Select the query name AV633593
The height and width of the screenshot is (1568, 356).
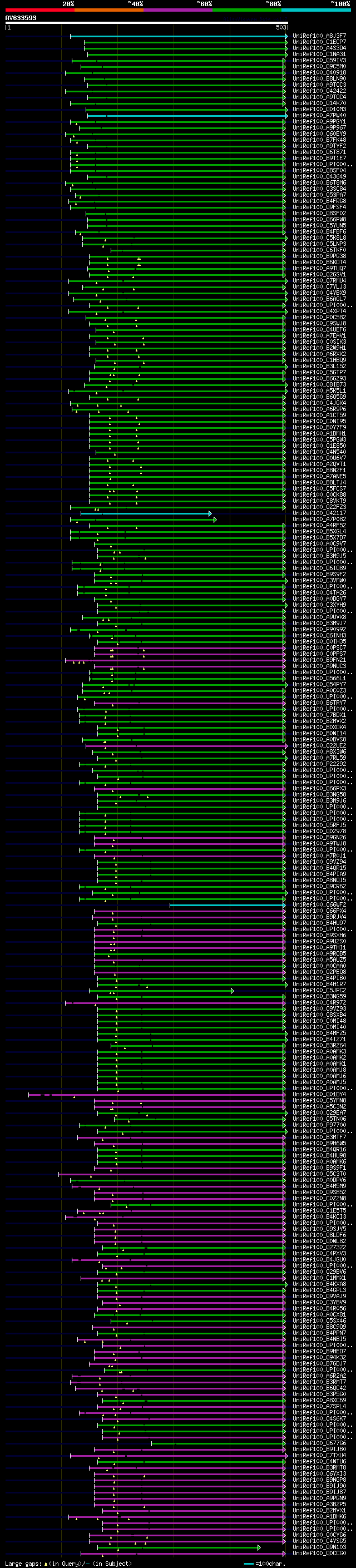click(21, 18)
